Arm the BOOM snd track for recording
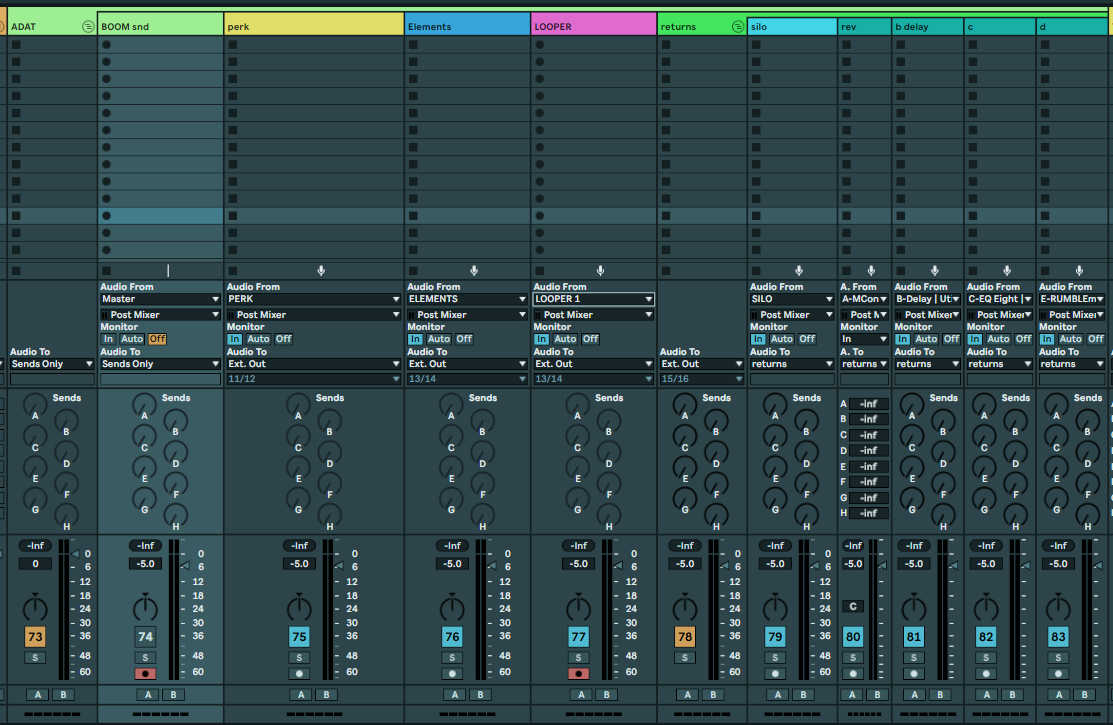This screenshot has width=1113, height=725. coord(145,674)
